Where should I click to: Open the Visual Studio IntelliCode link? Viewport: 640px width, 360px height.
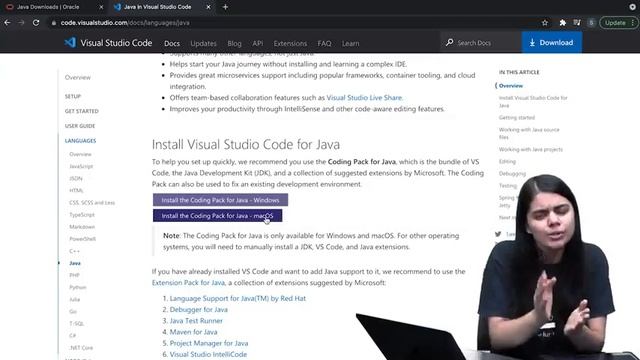208,354
